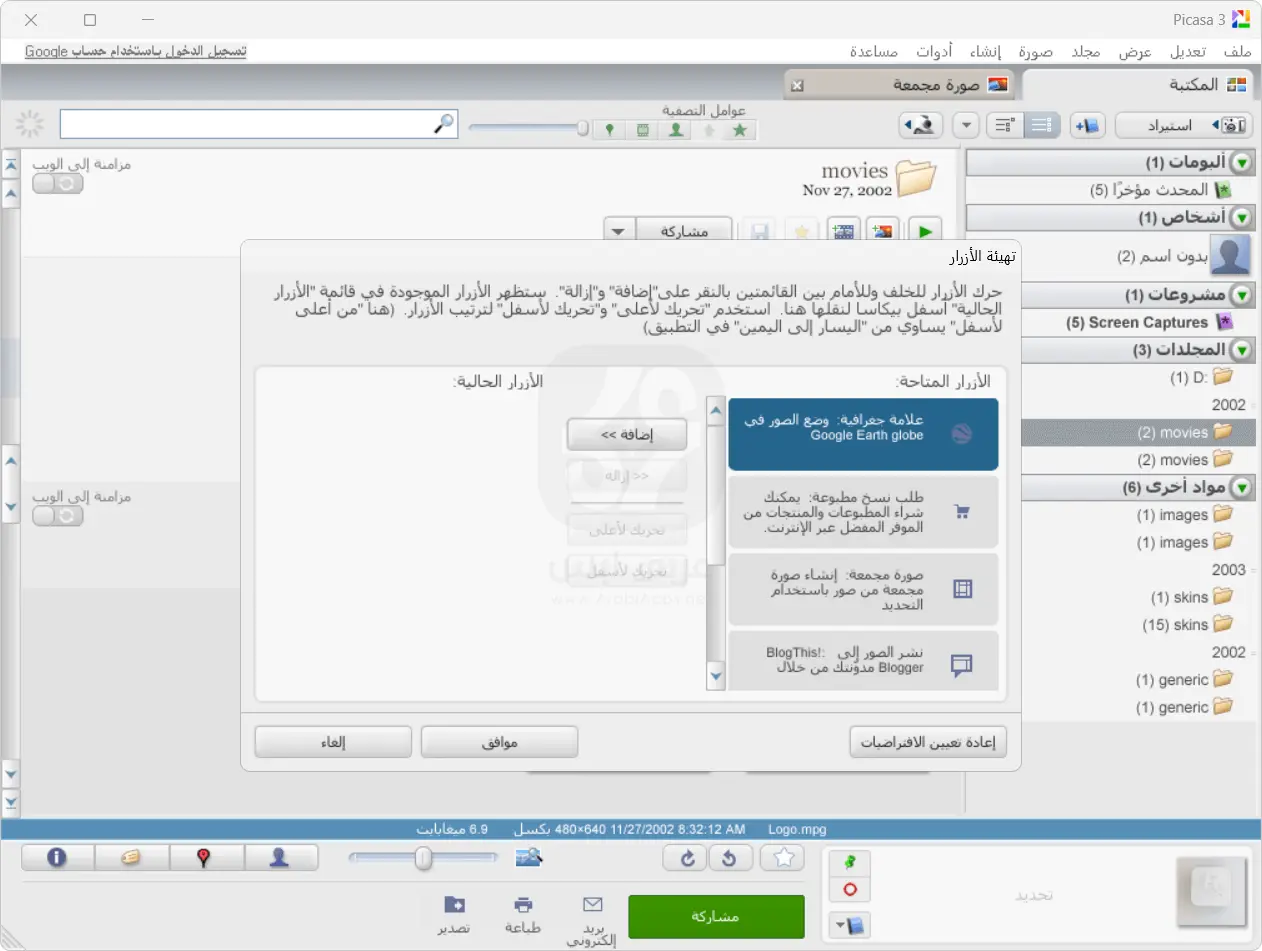The height and width of the screenshot is (951, 1262).
Task: Open the أدوات menu
Action: [934, 52]
